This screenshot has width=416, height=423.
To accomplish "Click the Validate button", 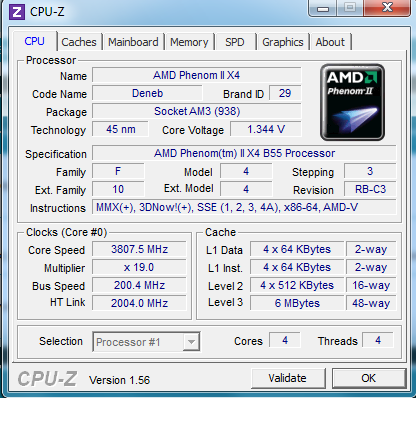I will coord(288,378).
